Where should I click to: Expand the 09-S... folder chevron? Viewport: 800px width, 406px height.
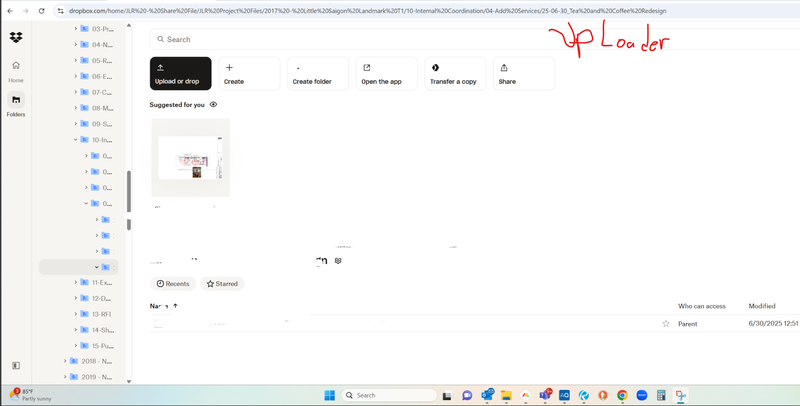pos(76,124)
